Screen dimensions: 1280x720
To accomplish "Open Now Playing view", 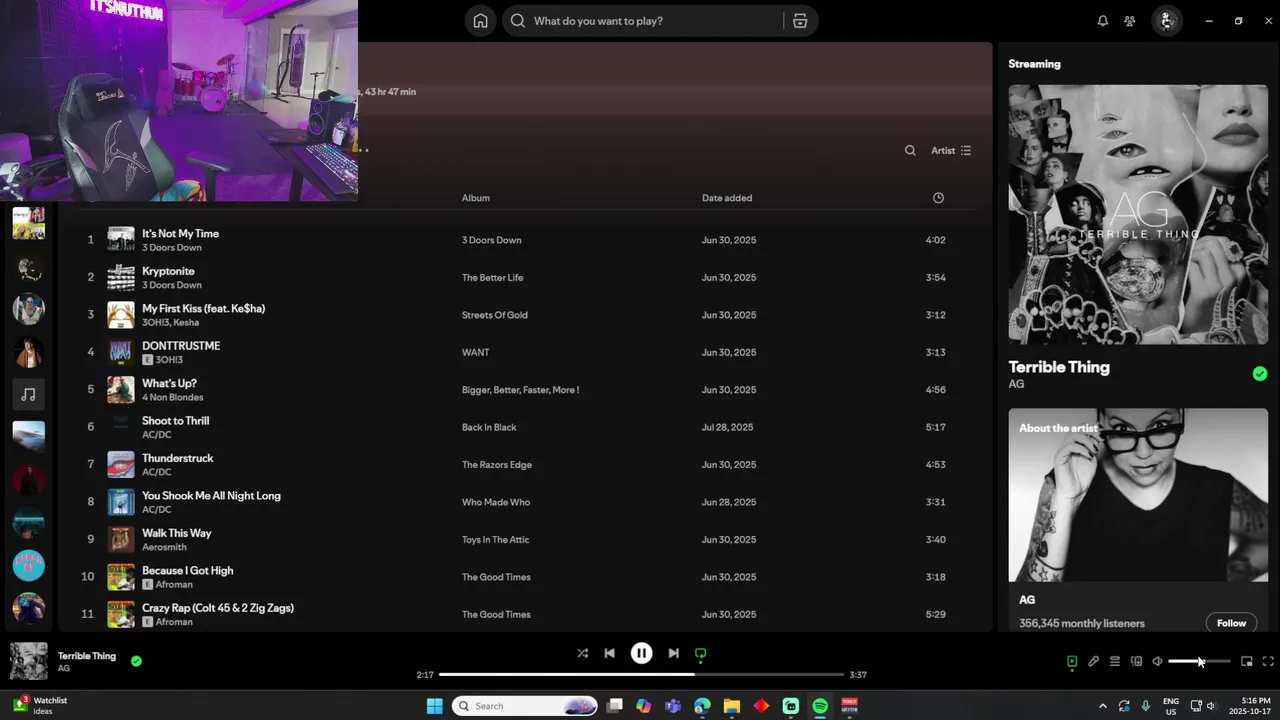I will [x=1072, y=661].
